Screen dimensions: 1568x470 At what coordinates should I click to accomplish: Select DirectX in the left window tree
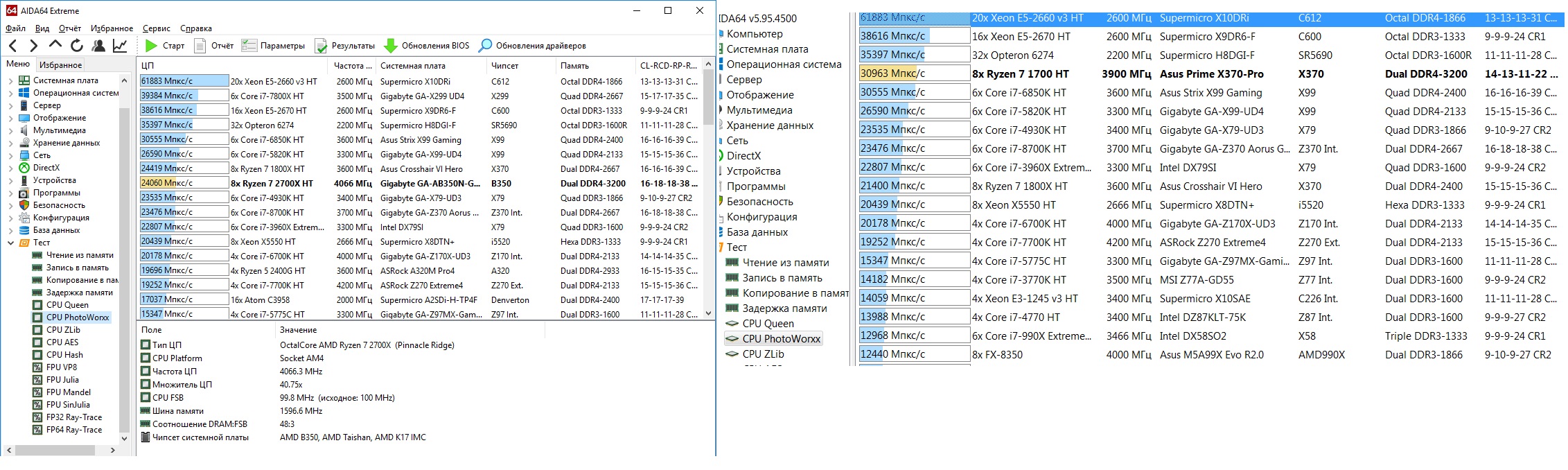point(46,168)
